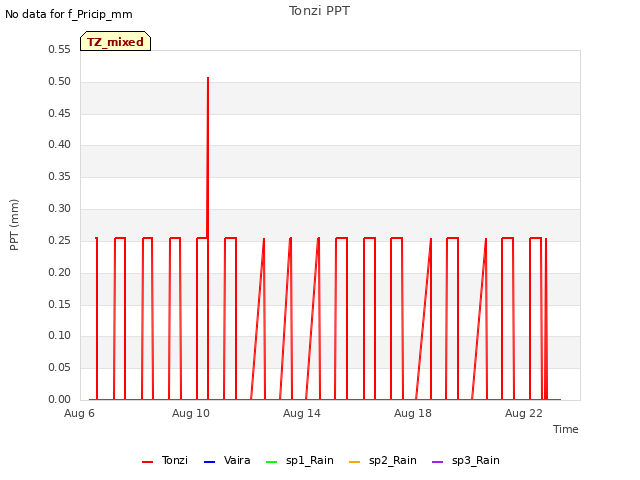Click the PPT (mm) y-axis label
This screenshot has width=640, height=480.
[x=14, y=225]
